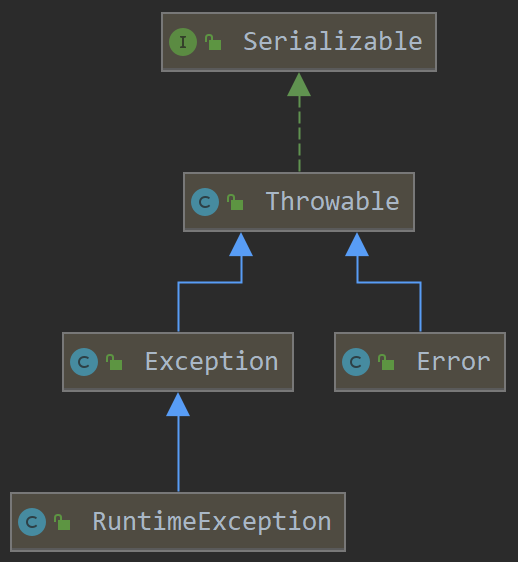Click the public lock icon beside Throwable
Image resolution: width=518 pixels, height=562 pixels.
[x=235, y=202]
